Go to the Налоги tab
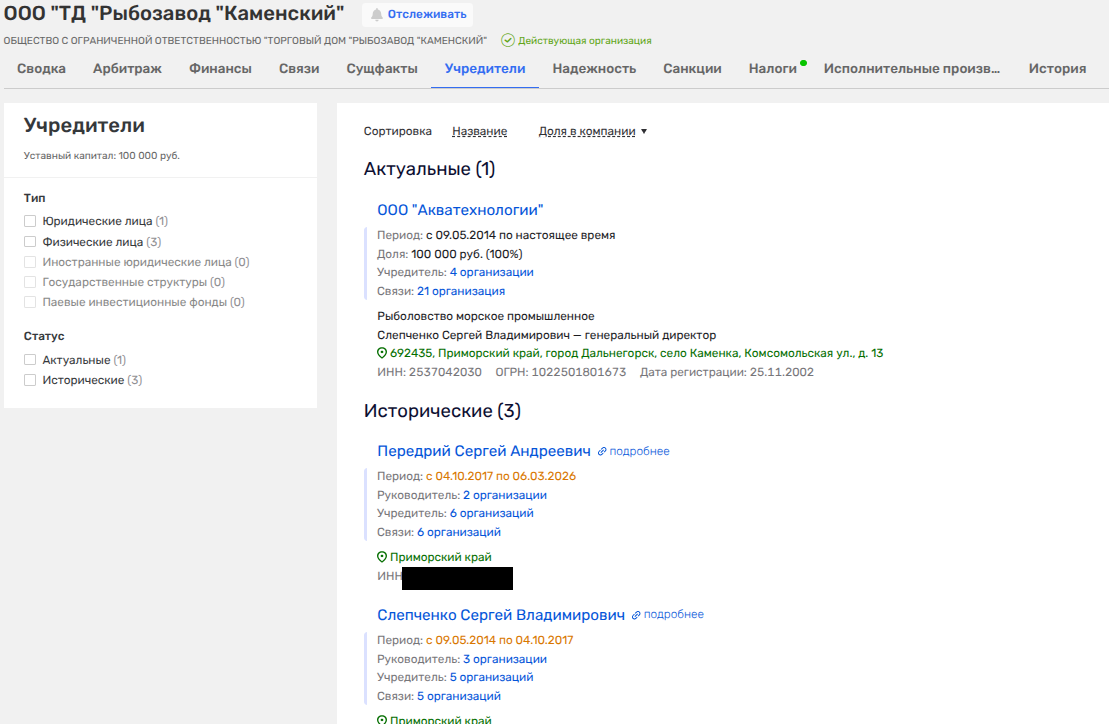This screenshot has height=724, width=1109. tap(772, 69)
